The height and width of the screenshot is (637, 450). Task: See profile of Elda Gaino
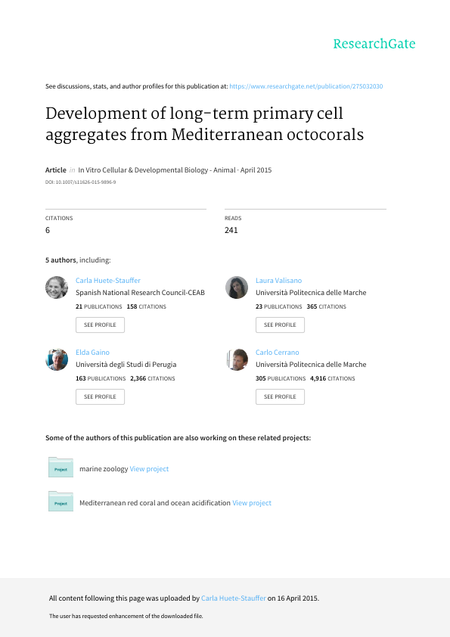(100, 397)
